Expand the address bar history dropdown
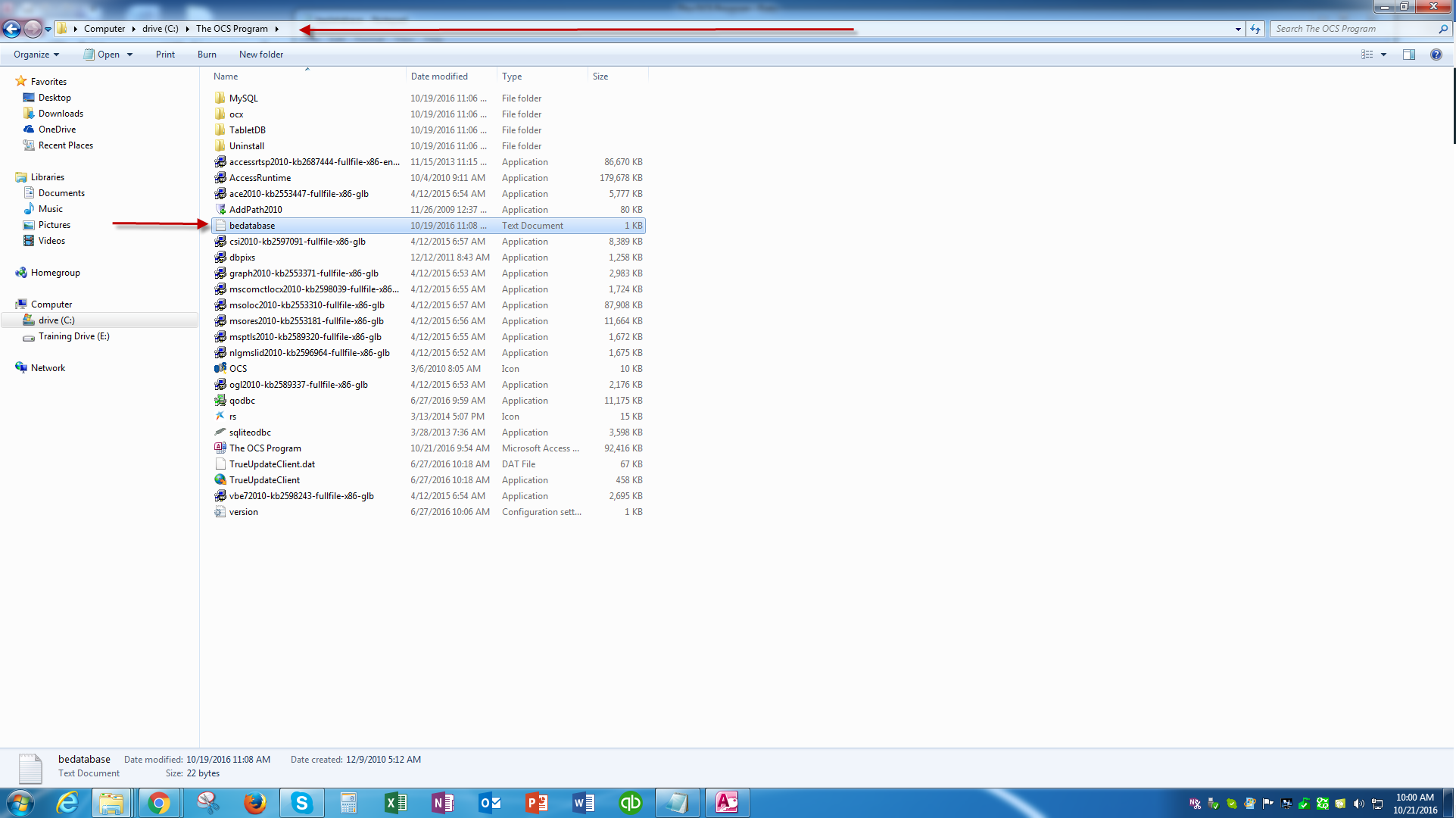Viewport: 1456px width, 818px height. [1238, 29]
